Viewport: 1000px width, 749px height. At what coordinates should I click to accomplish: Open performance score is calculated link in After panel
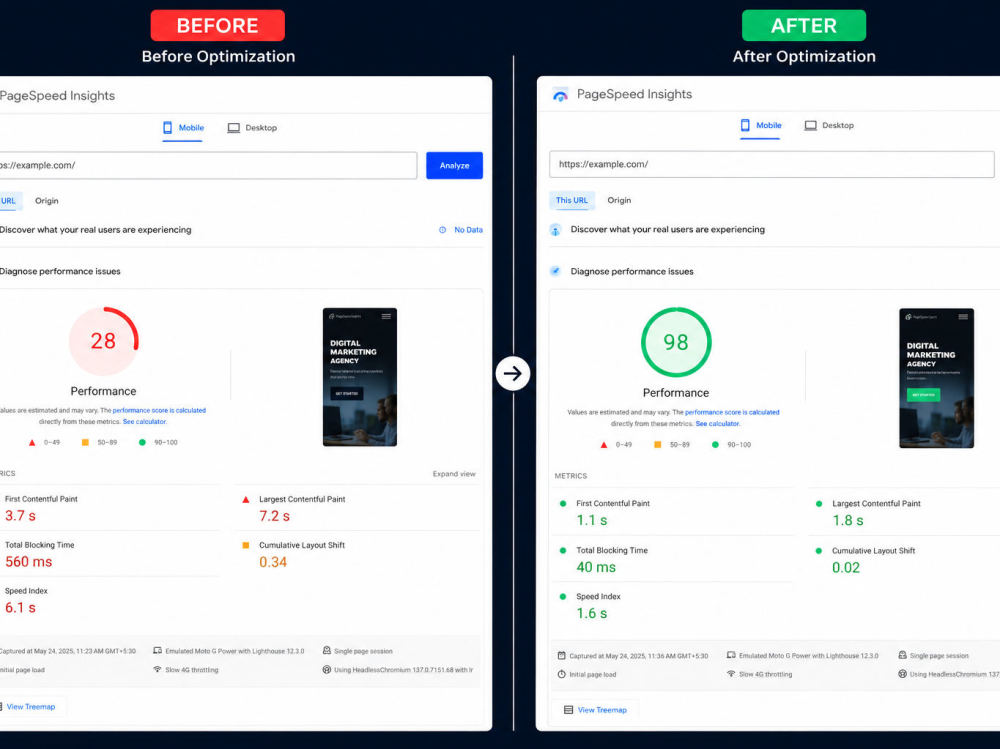(732, 412)
